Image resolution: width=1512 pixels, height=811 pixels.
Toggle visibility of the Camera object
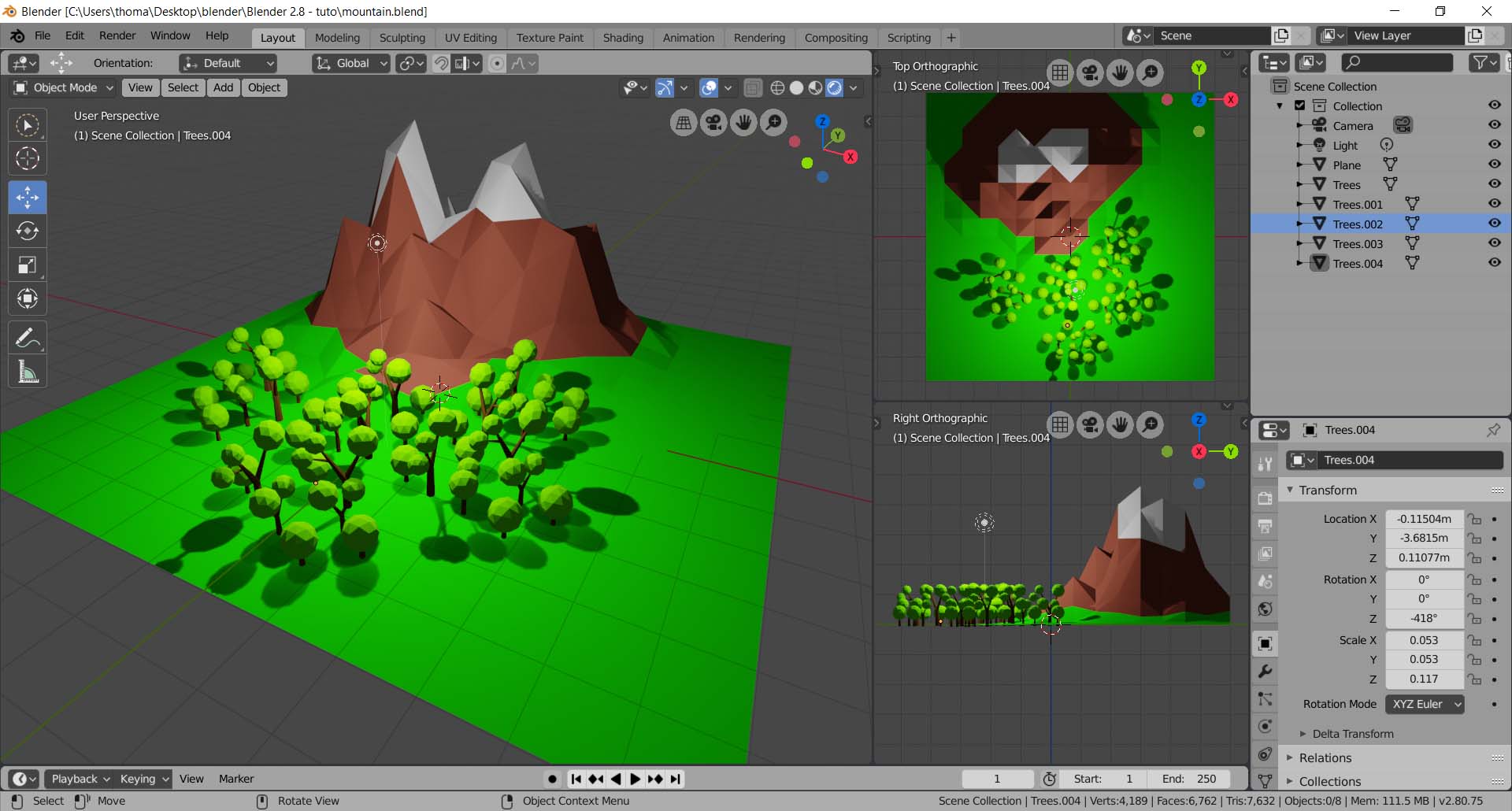point(1494,125)
